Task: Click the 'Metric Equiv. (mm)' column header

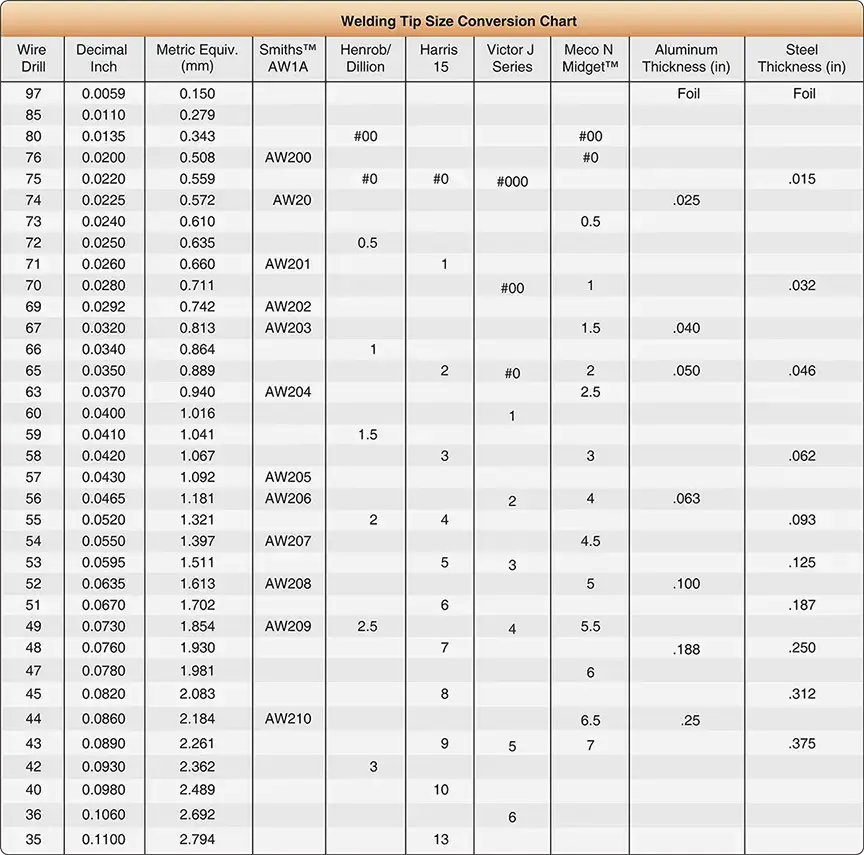Action: (197, 58)
